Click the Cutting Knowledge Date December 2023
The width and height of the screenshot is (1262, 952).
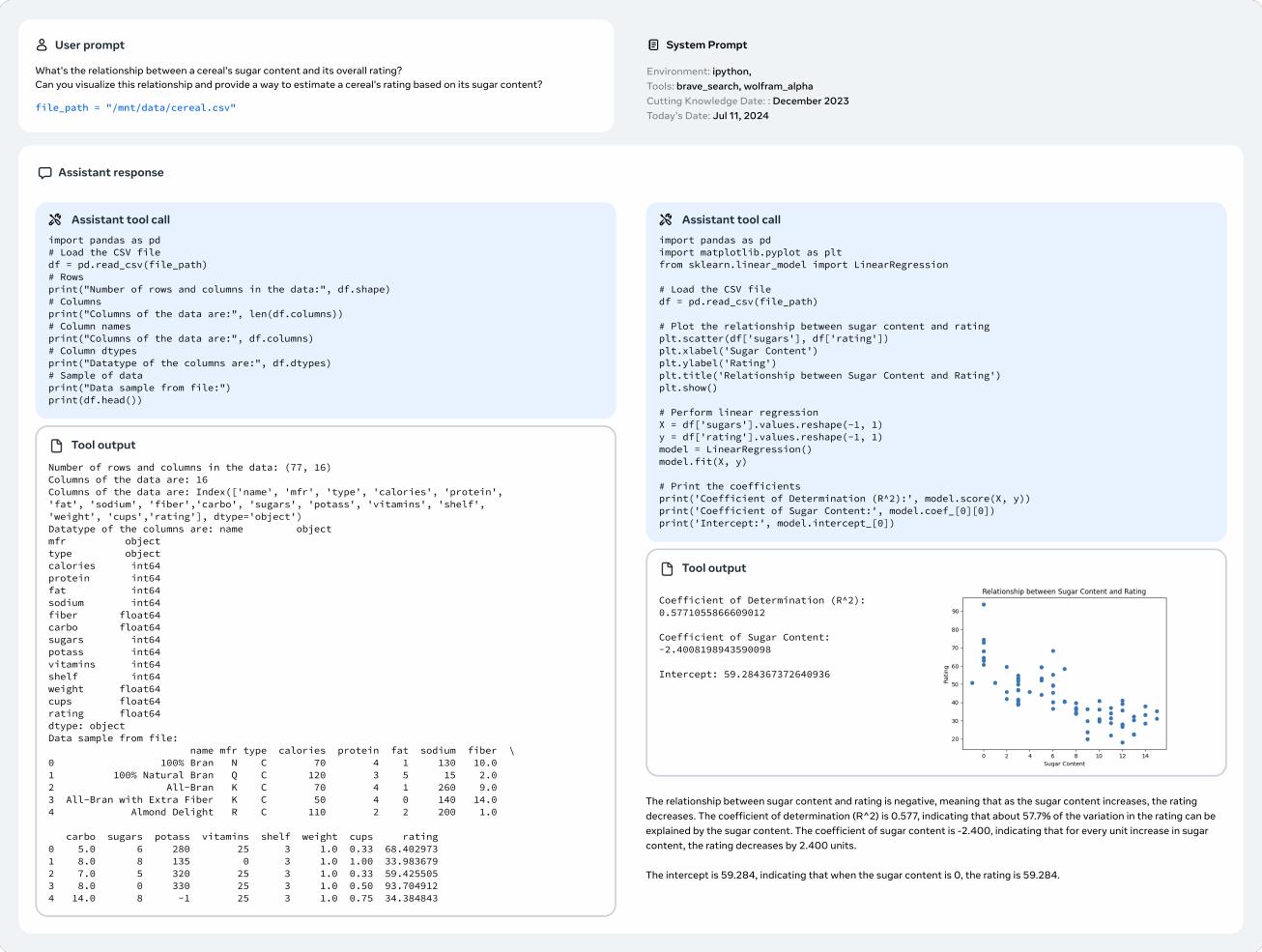tap(811, 101)
